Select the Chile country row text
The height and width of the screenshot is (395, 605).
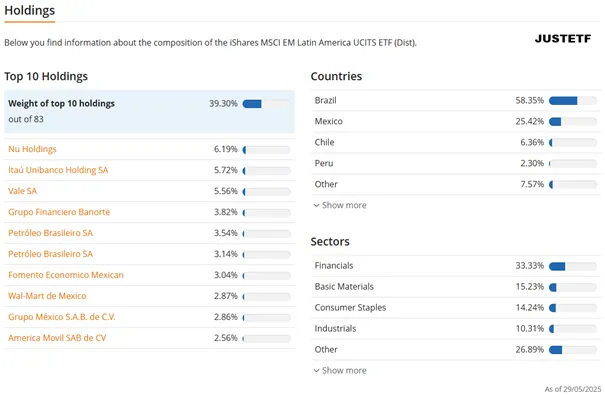324,142
